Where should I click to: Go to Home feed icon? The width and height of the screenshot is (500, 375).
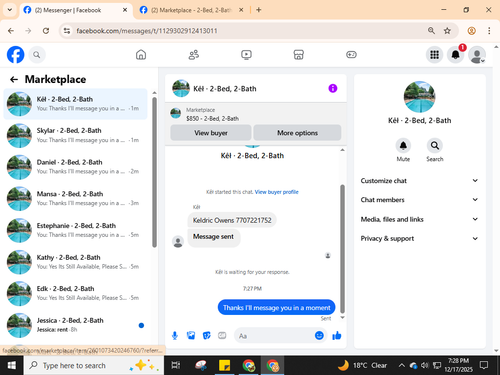point(141,55)
